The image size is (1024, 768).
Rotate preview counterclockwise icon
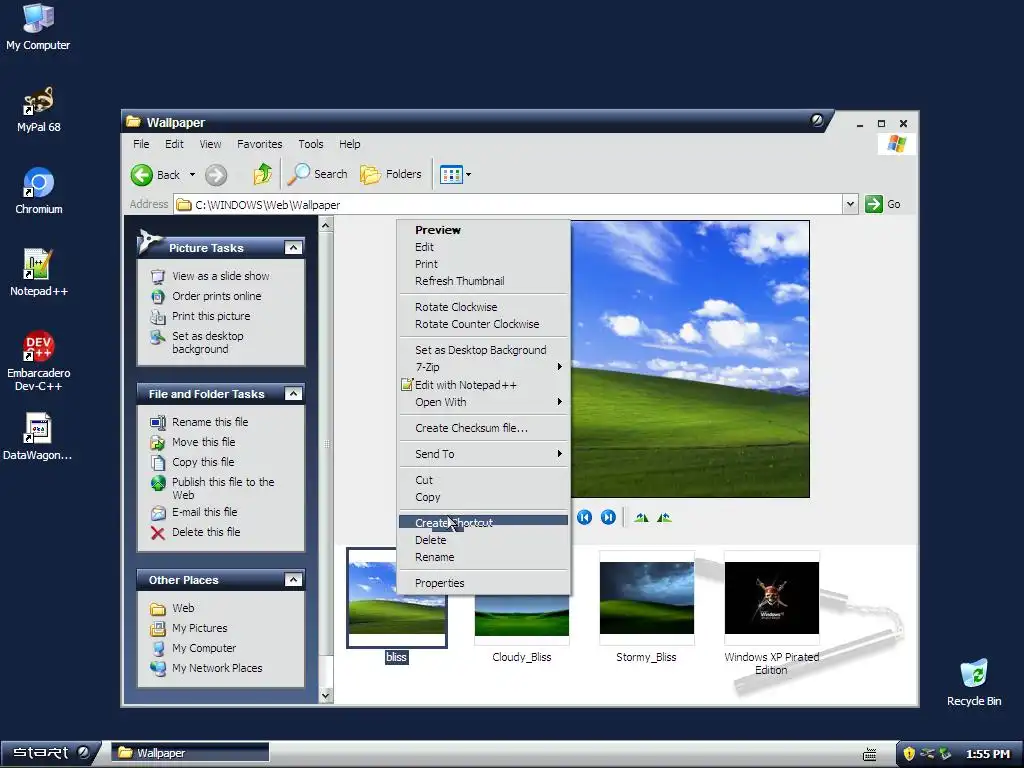(664, 517)
